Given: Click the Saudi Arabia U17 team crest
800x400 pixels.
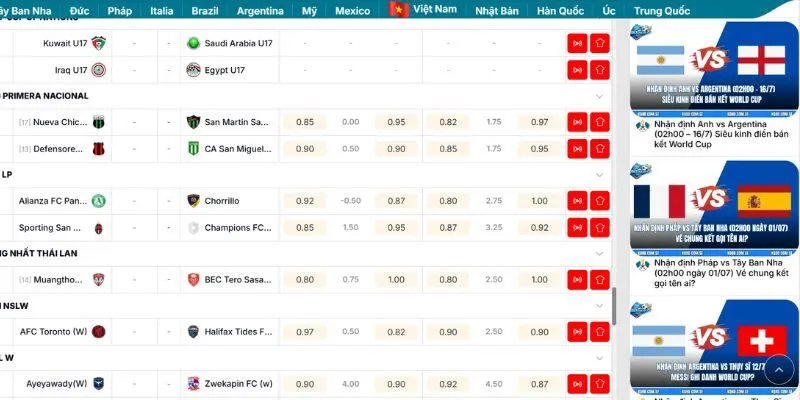Looking at the screenshot, I should (193, 43).
